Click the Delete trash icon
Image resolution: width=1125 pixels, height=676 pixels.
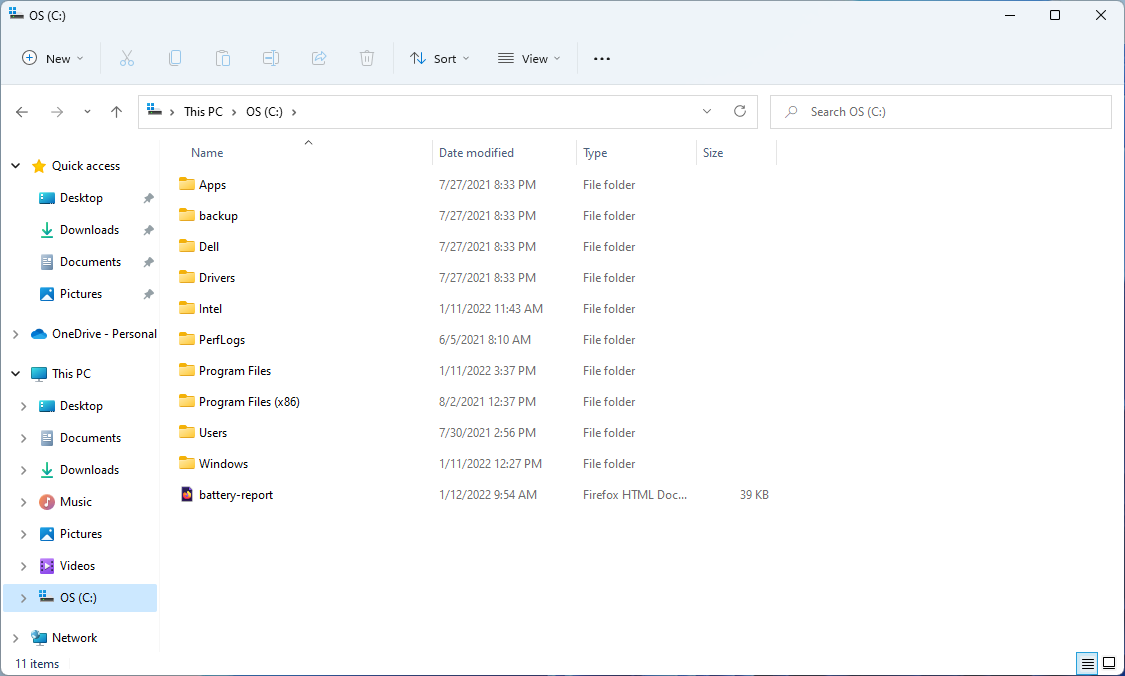[x=367, y=58]
